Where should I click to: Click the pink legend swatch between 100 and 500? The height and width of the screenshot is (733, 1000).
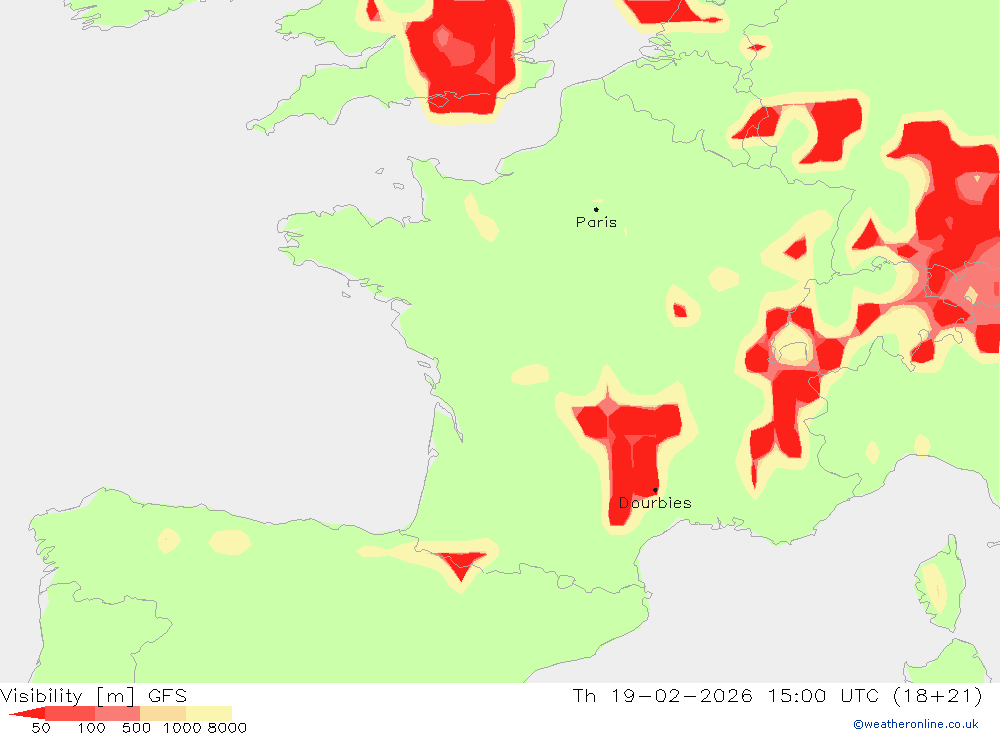coord(117,713)
